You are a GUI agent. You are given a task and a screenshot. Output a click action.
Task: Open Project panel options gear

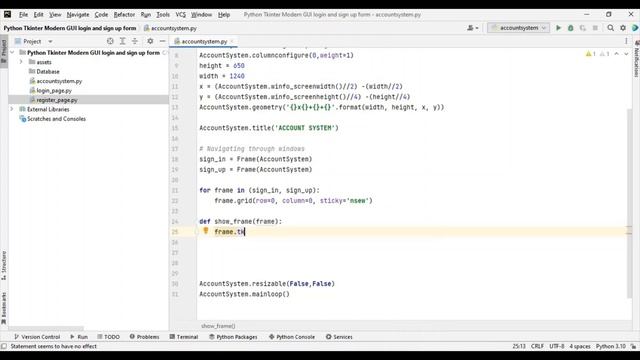coord(150,41)
